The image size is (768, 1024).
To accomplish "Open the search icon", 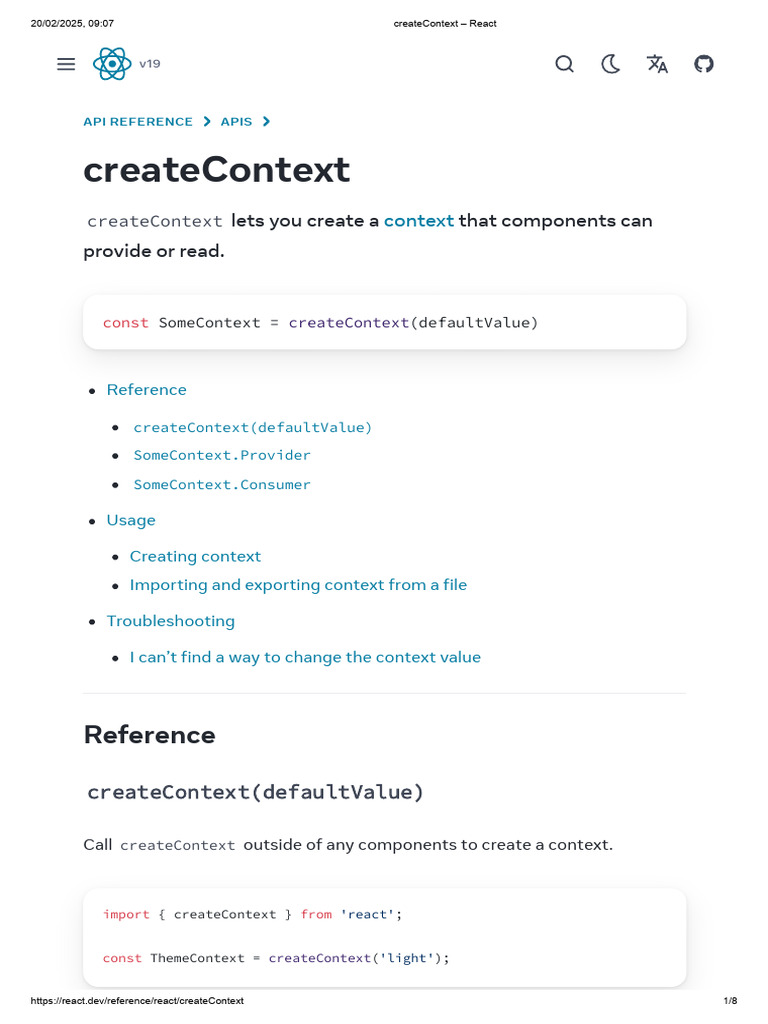I will (564, 64).
